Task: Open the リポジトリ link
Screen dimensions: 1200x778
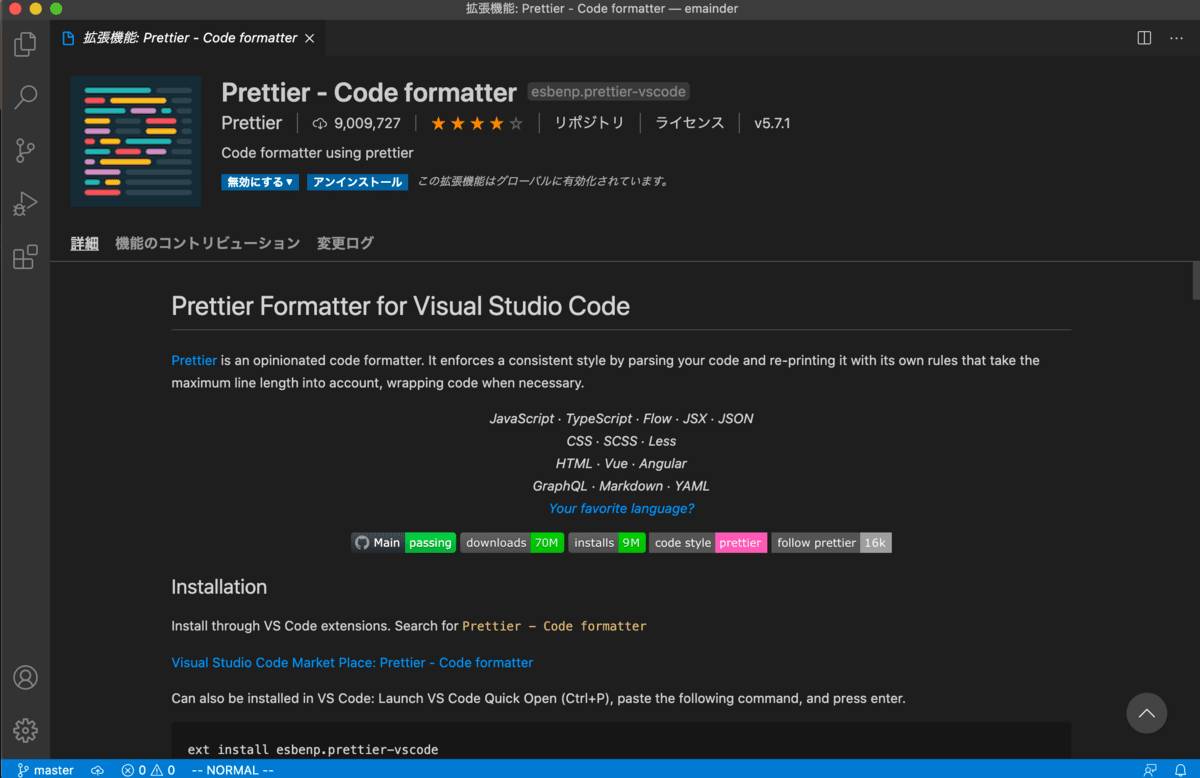Action: (x=590, y=123)
